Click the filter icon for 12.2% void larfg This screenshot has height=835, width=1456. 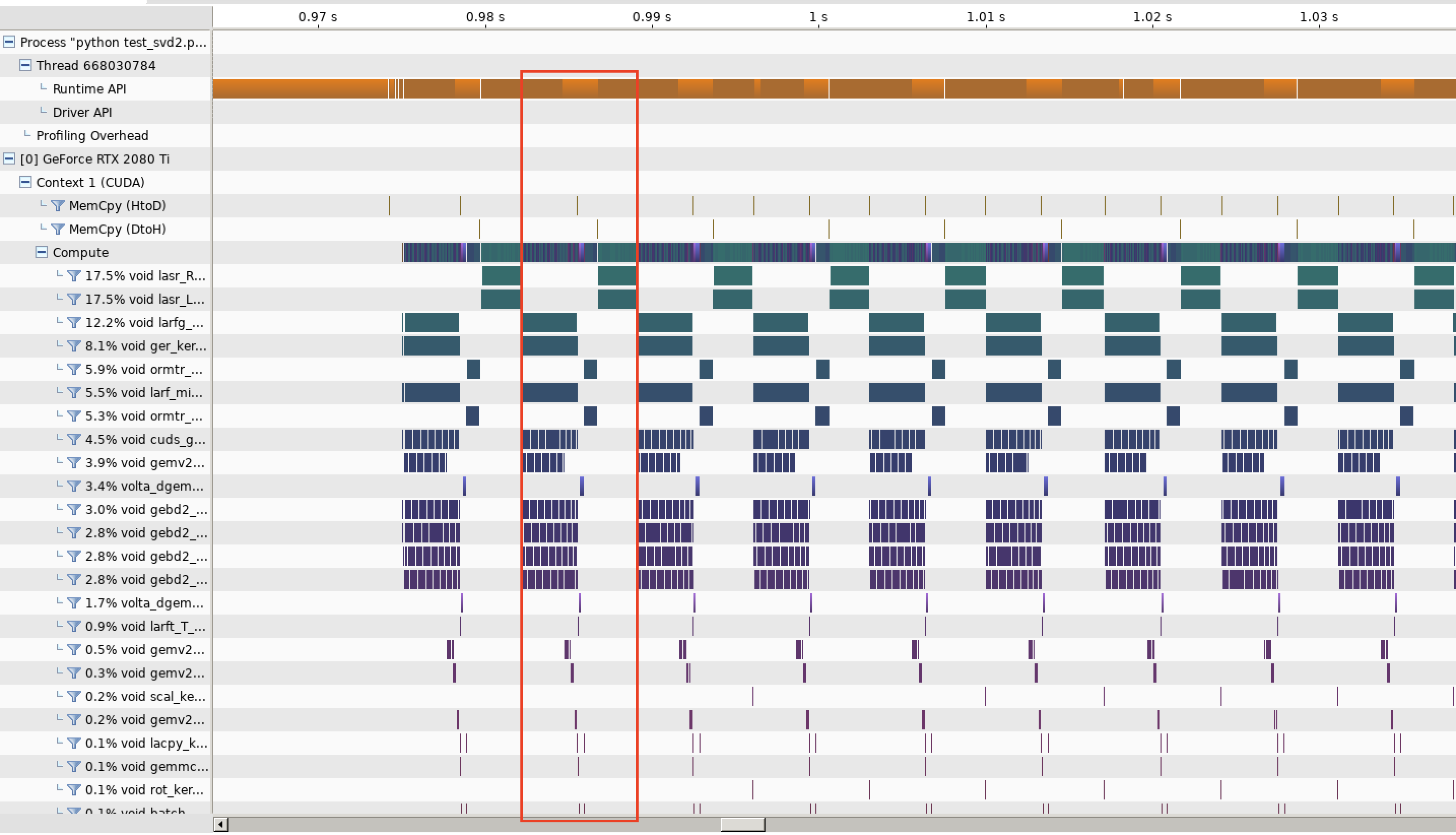click(x=74, y=323)
